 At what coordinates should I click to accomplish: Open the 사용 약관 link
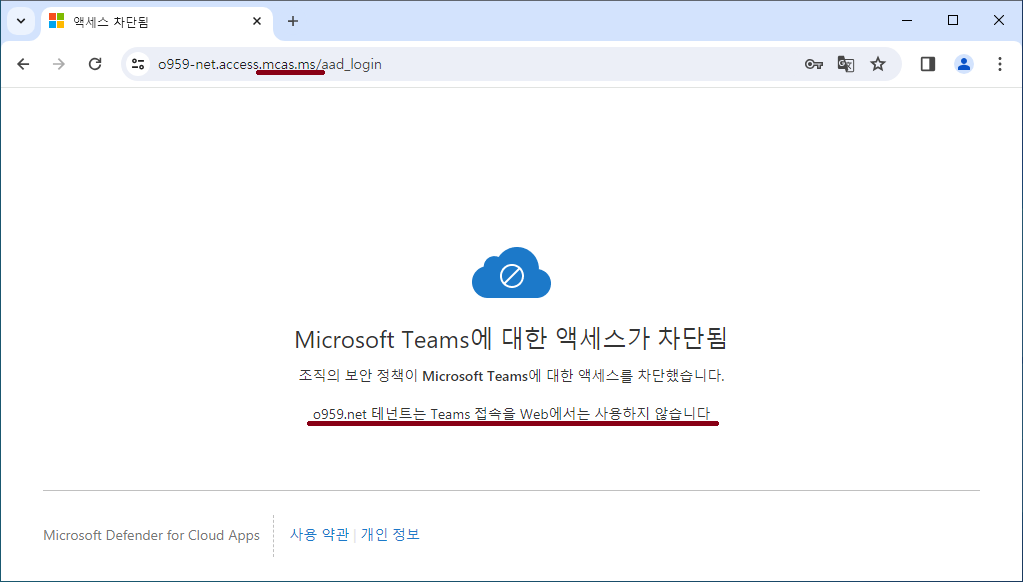click(319, 534)
